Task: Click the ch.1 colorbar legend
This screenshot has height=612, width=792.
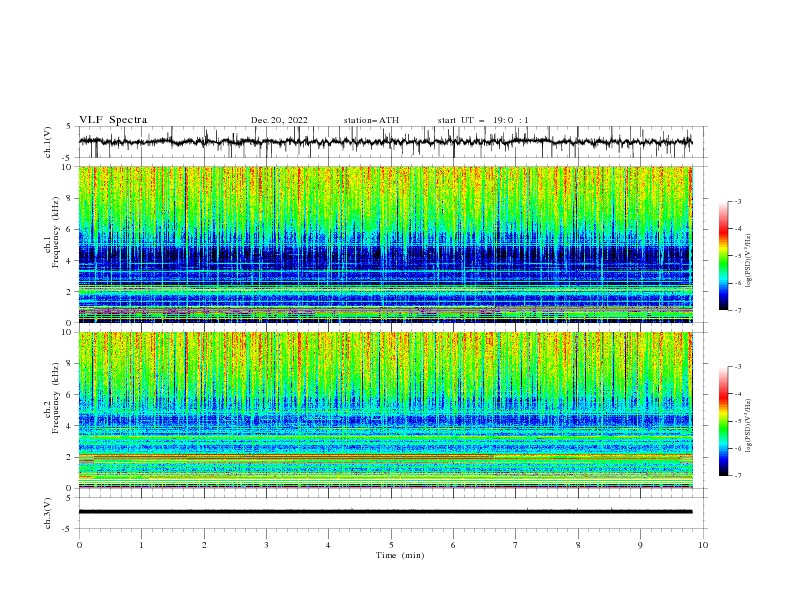Action: point(724,256)
